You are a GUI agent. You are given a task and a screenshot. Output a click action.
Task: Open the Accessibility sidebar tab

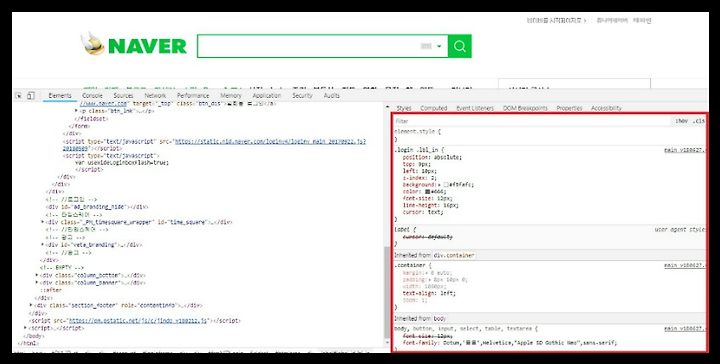tap(606, 108)
